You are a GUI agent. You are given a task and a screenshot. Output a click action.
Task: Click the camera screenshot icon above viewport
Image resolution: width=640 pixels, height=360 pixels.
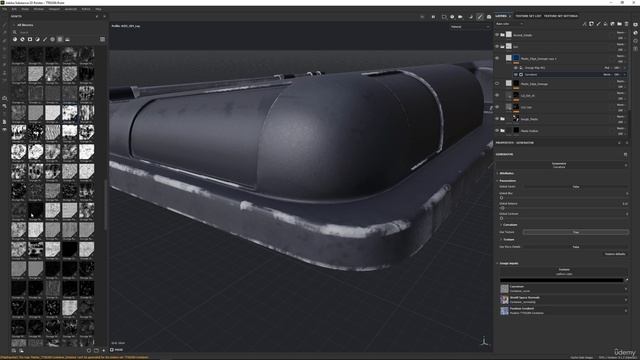point(489,17)
